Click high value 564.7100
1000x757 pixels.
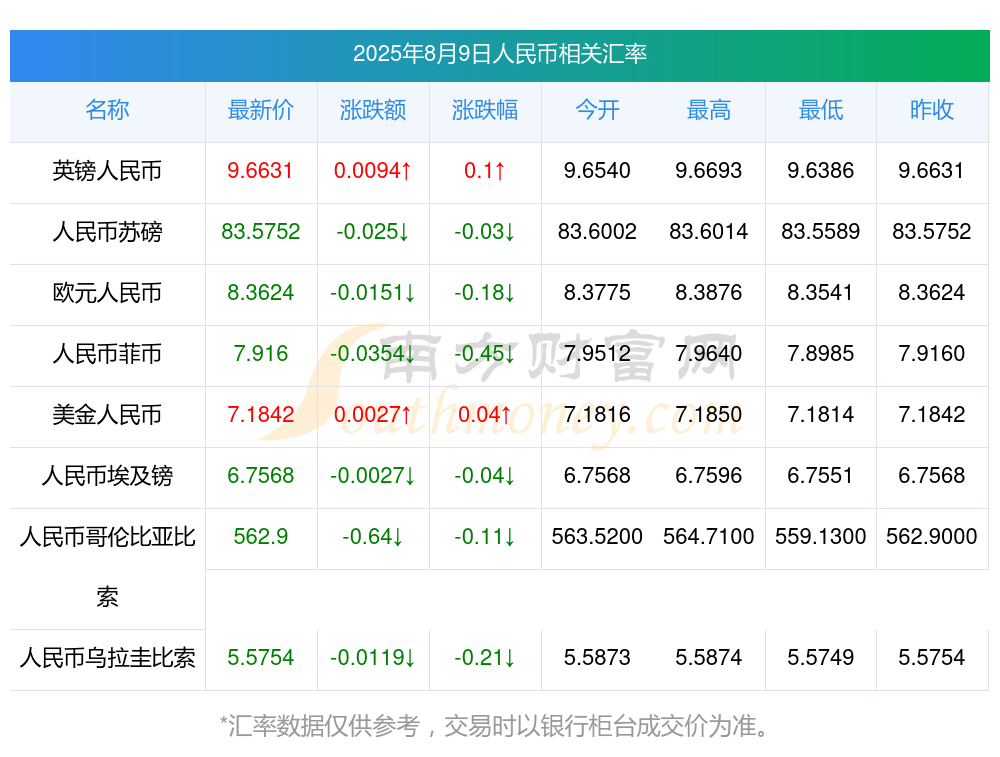709,536
